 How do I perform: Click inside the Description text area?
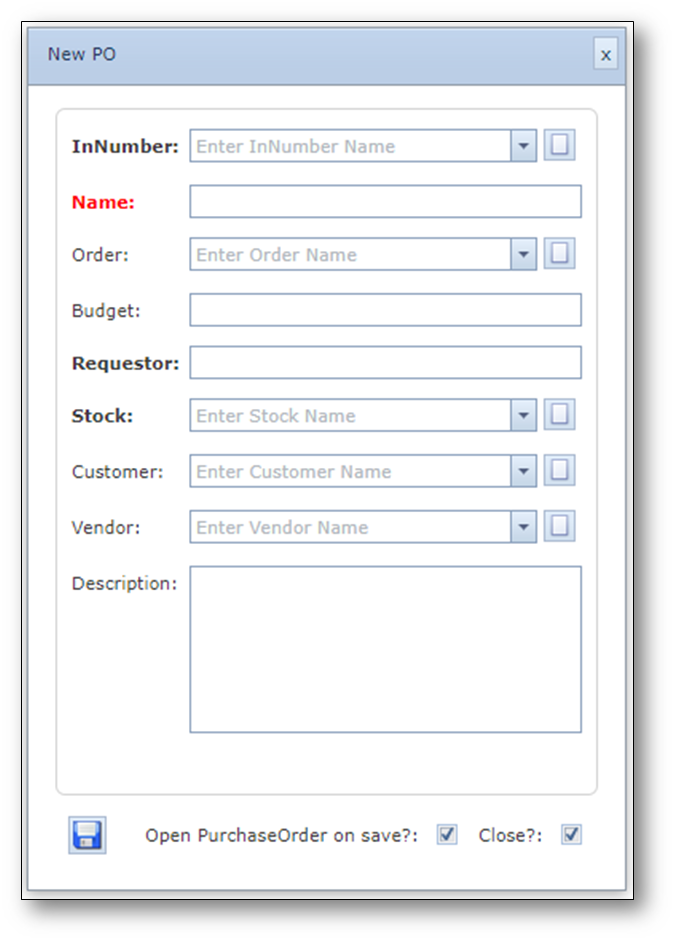(x=385, y=649)
